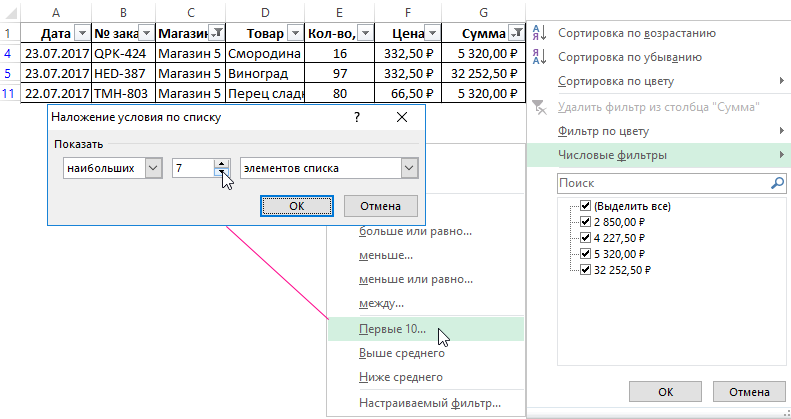Toggle the 4 227,50 ₽ checkbox
Screen dimensions: 791x419
point(585,237)
